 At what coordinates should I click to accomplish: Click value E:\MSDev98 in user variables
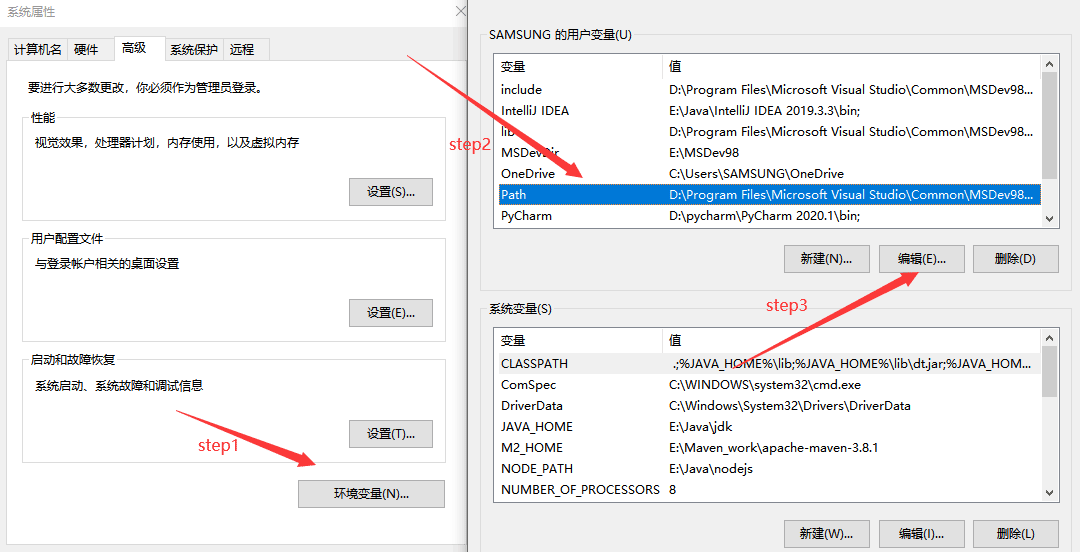(x=704, y=152)
